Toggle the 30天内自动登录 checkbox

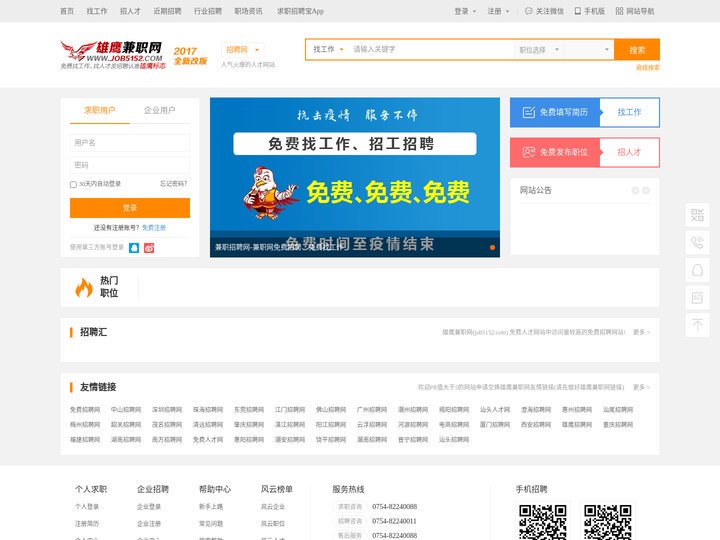73,185
